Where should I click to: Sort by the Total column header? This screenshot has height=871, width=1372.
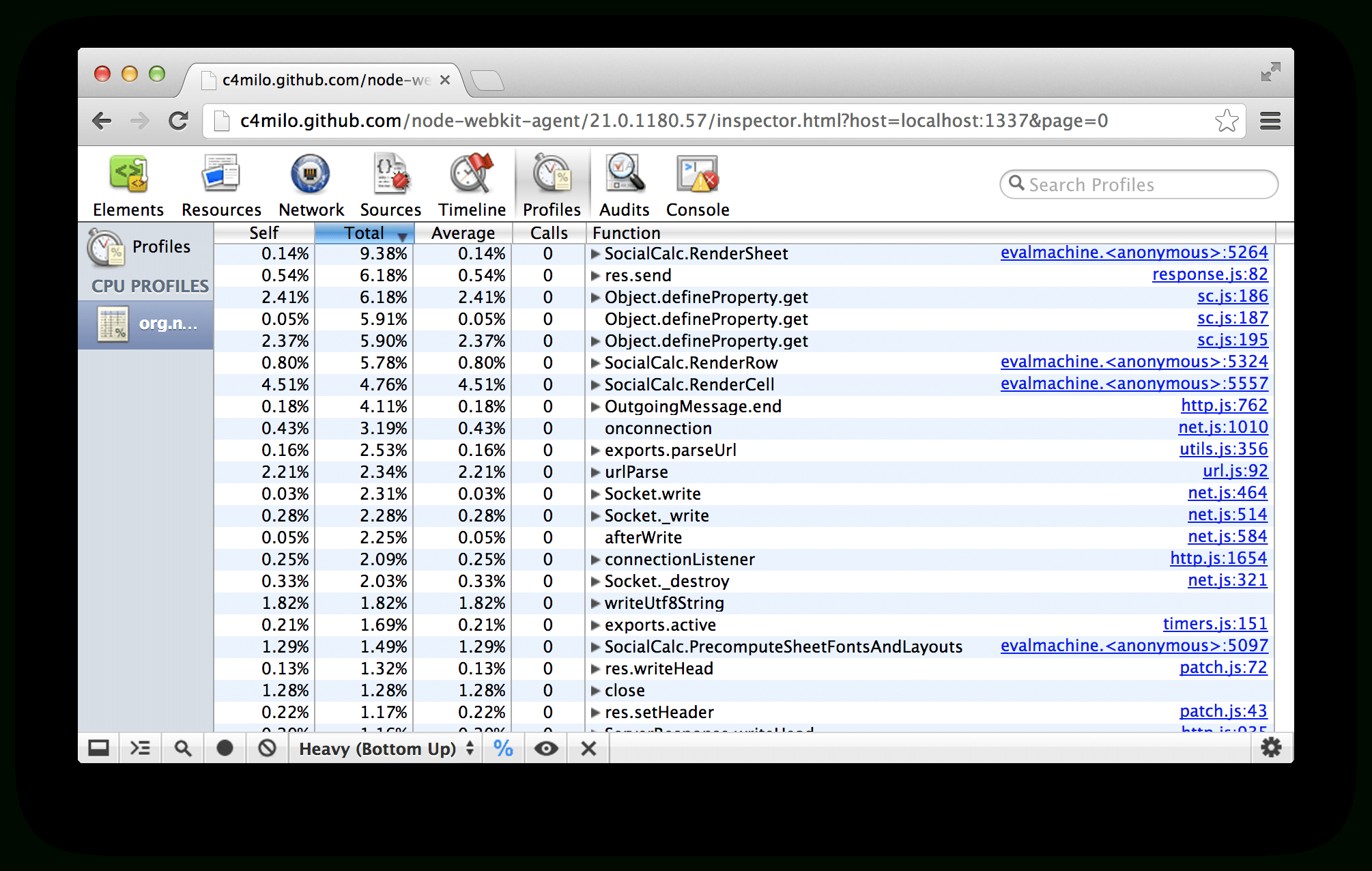point(364,233)
